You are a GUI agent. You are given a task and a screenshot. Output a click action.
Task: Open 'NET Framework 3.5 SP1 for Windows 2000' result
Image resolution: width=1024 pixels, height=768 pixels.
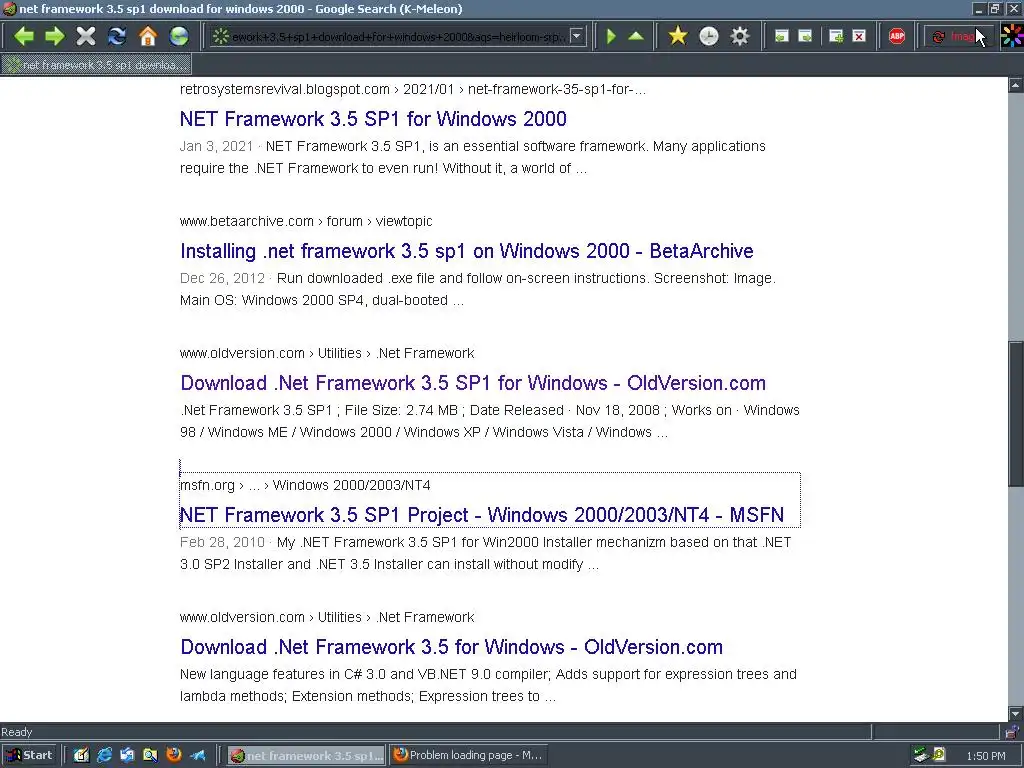[373, 119]
